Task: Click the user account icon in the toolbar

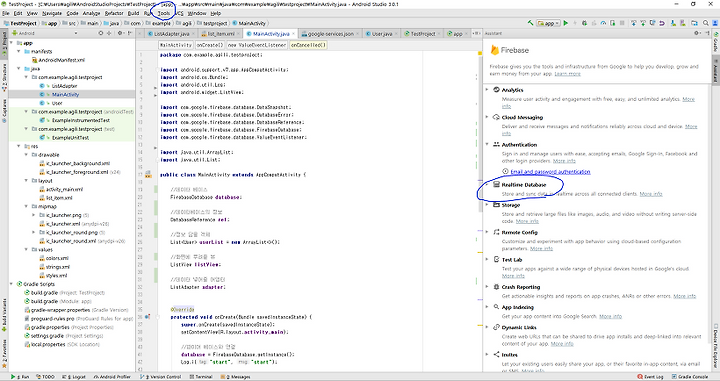Action: point(715,23)
